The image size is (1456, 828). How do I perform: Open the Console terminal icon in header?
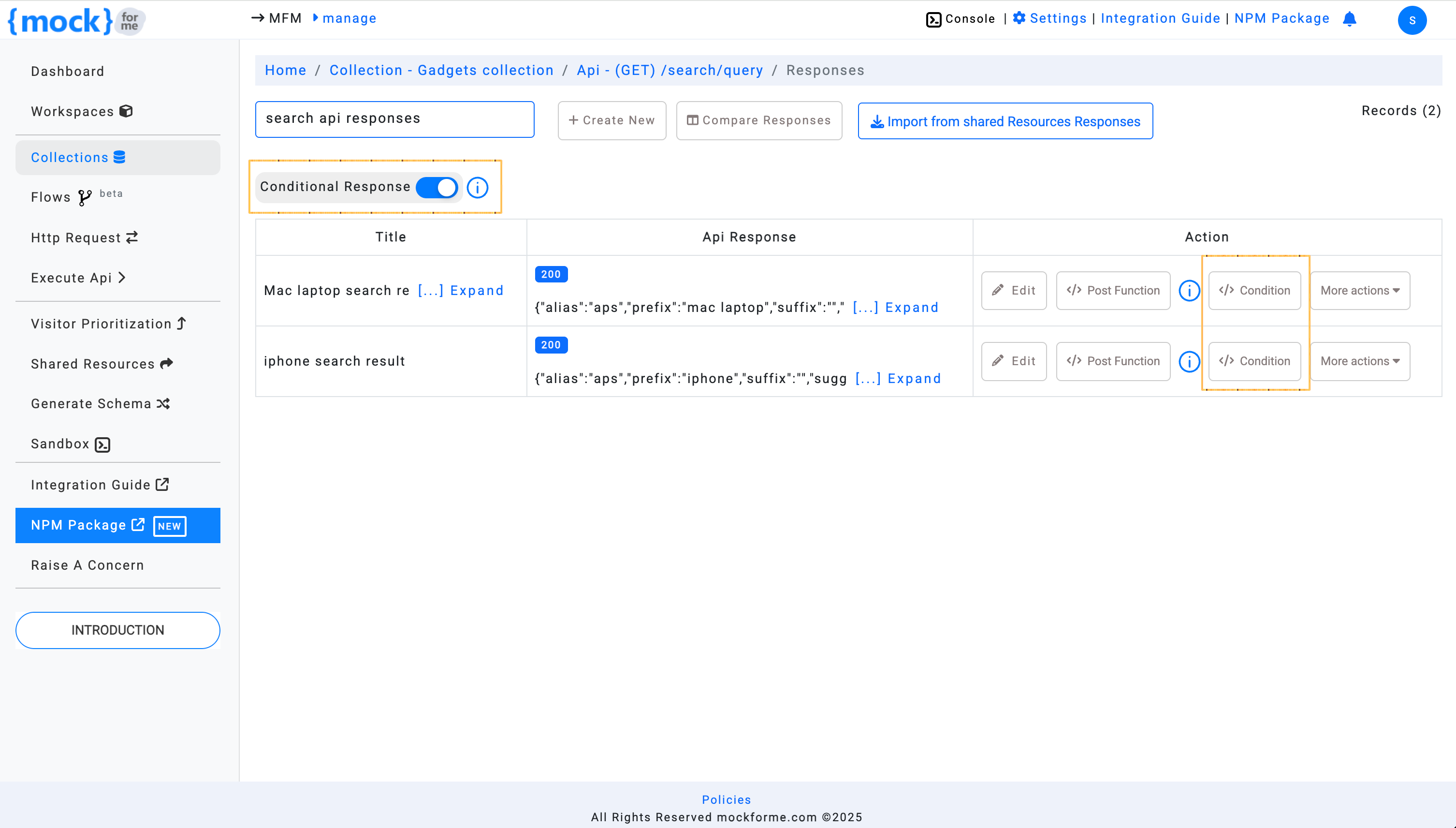click(x=933, y=19)
